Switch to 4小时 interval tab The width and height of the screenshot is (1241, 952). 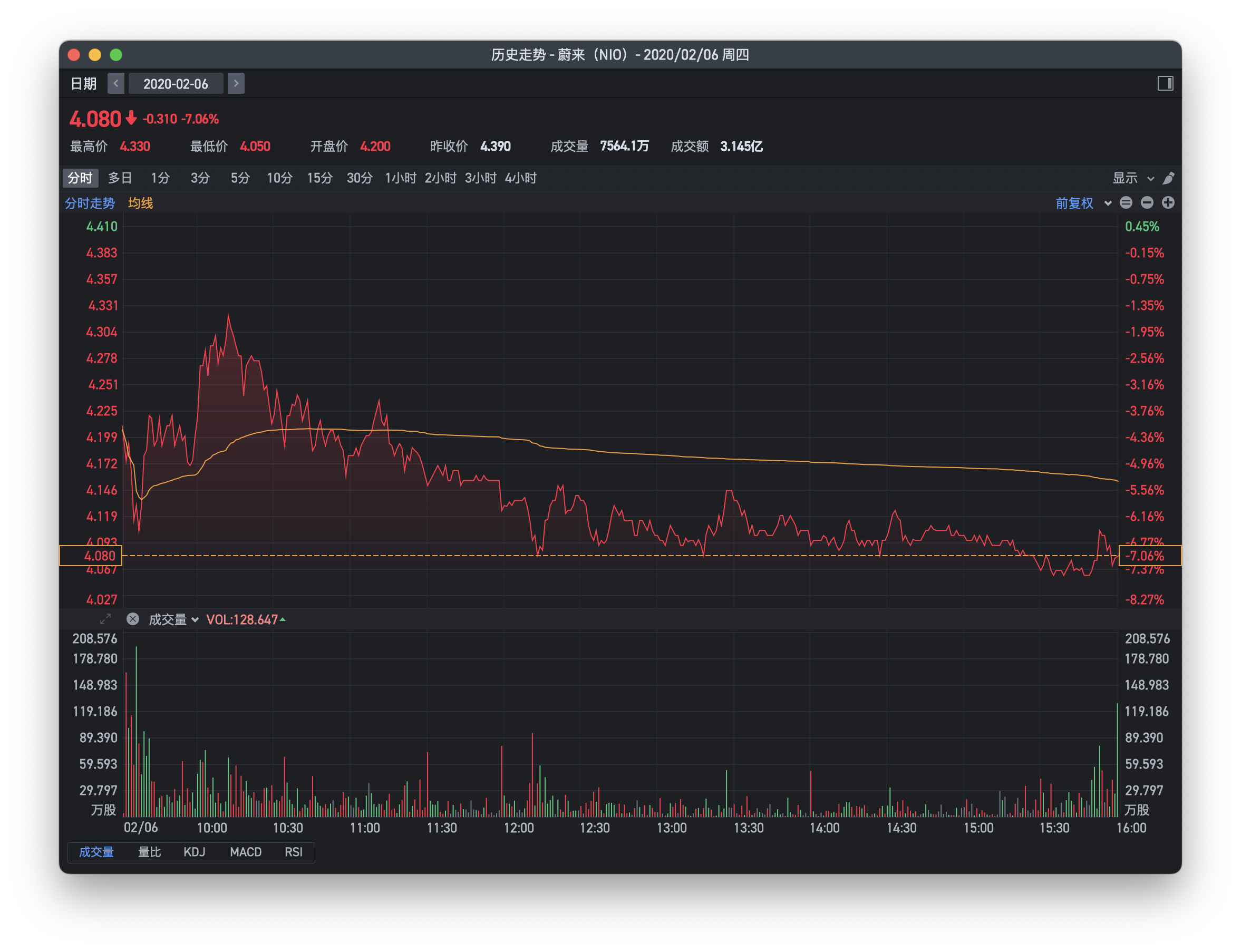coord(520,178)
